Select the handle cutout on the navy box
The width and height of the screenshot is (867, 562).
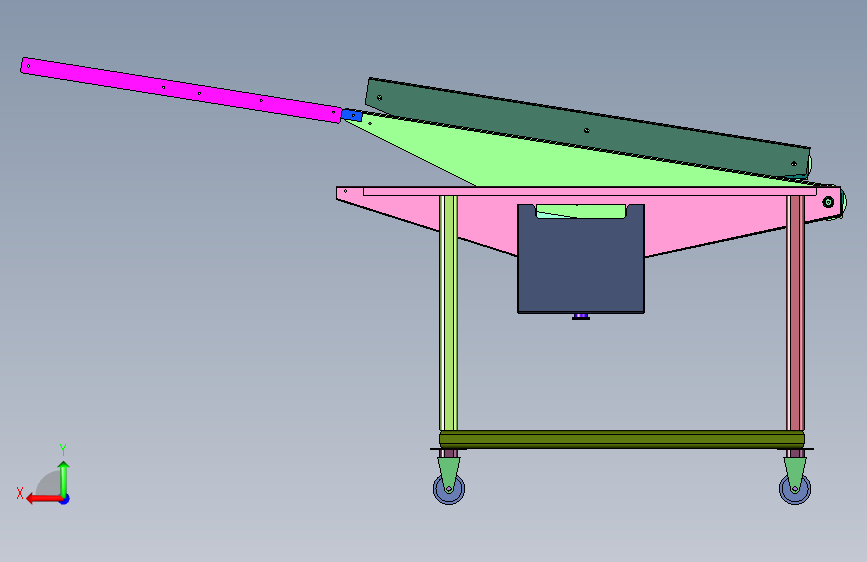click(581, 211)
